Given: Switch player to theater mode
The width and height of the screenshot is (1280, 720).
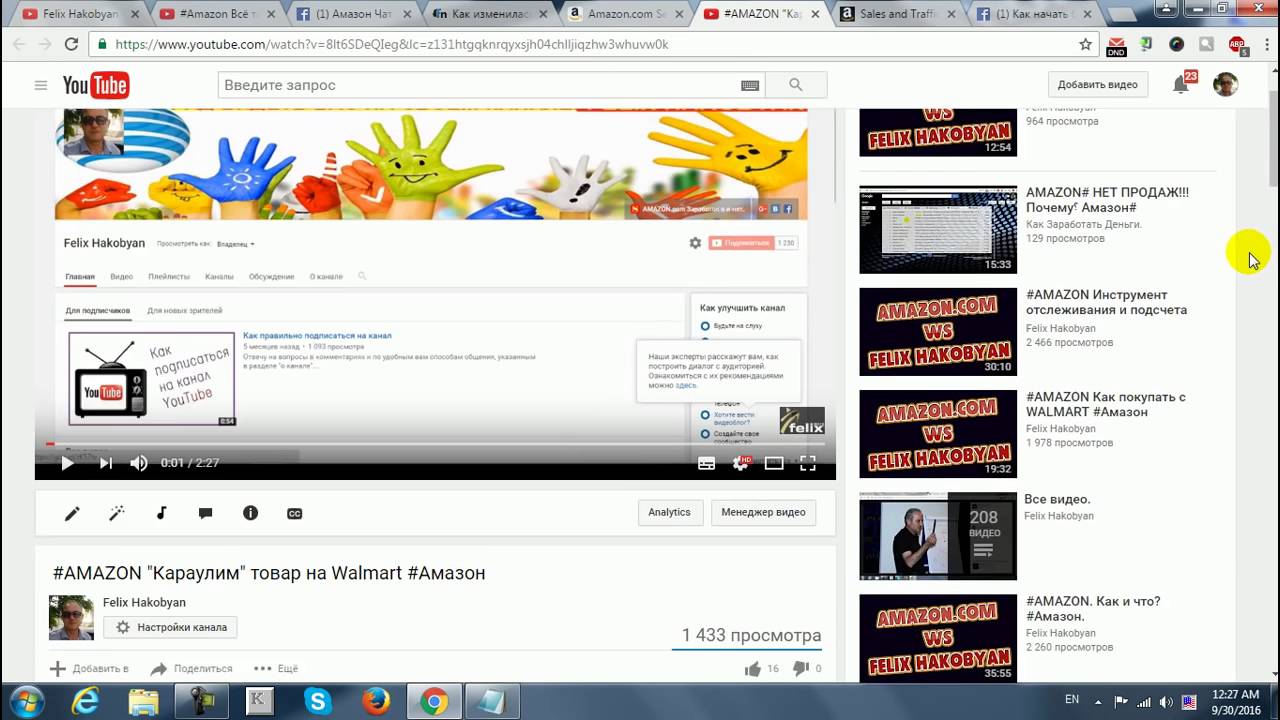Looking at the screenshot, I should click(774, 463).
